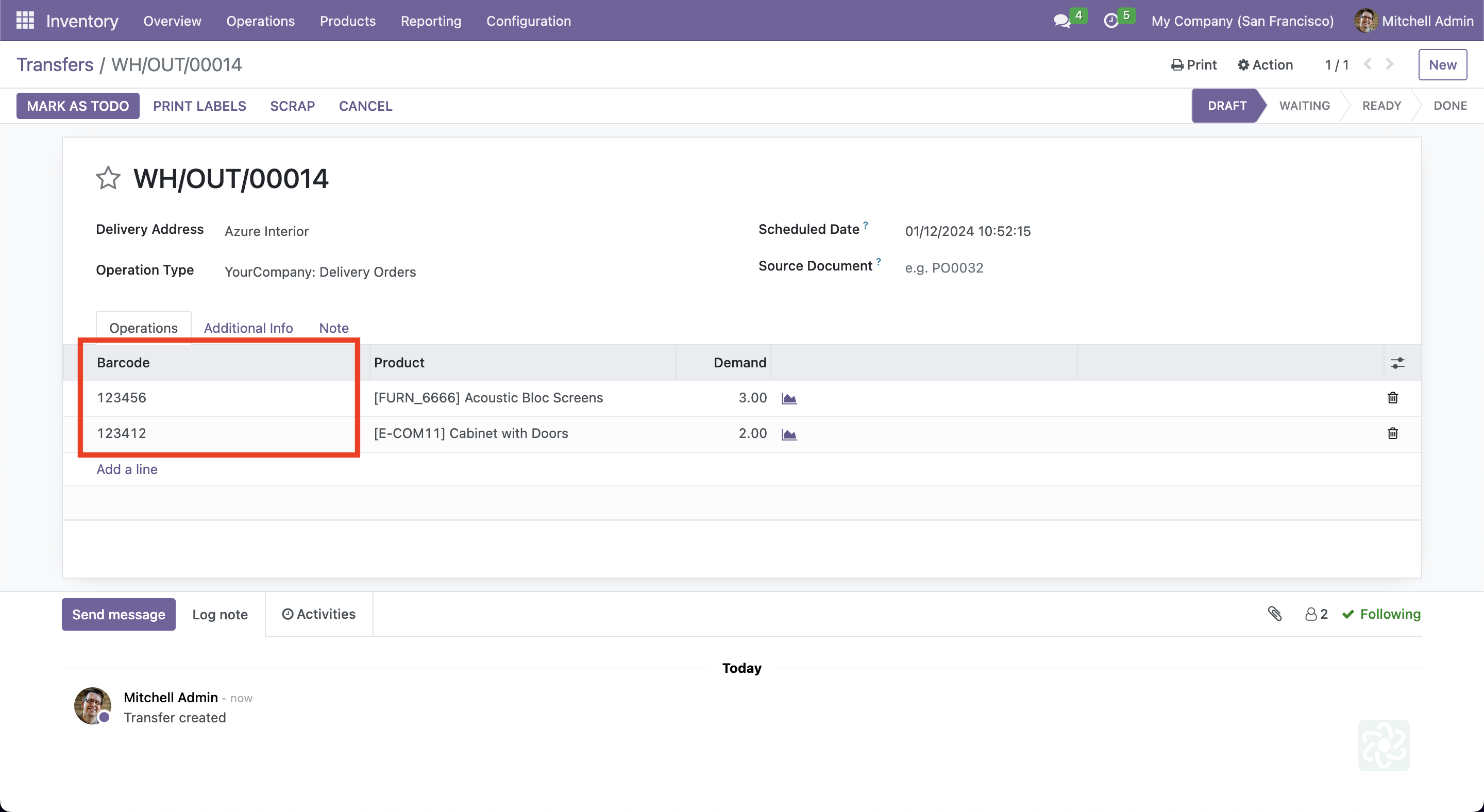The image size is (1484, 812).
Task: Switch to Additional Info tab
Action: pyautogui.click(x=248, y=328)
